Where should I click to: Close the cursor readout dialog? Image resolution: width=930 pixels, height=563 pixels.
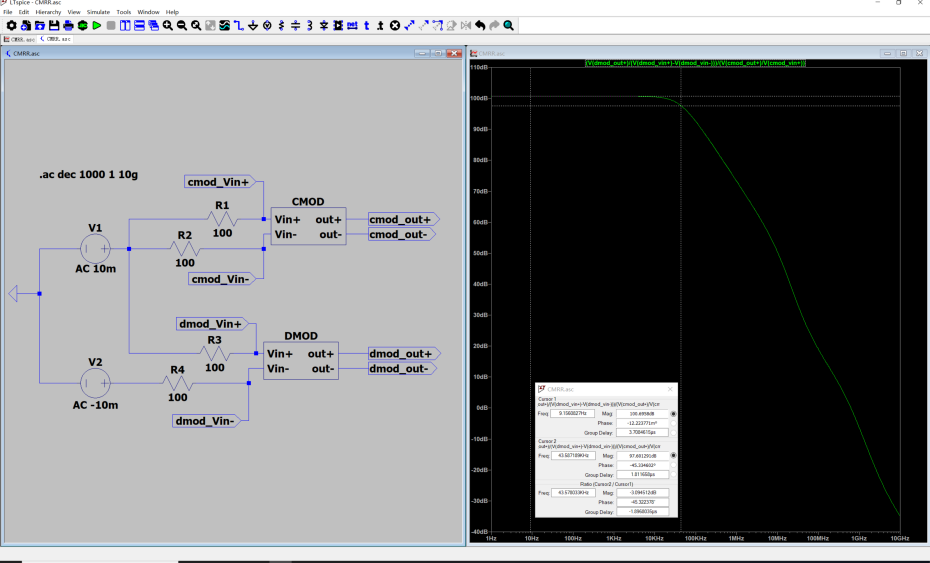[x=670, y=389]
